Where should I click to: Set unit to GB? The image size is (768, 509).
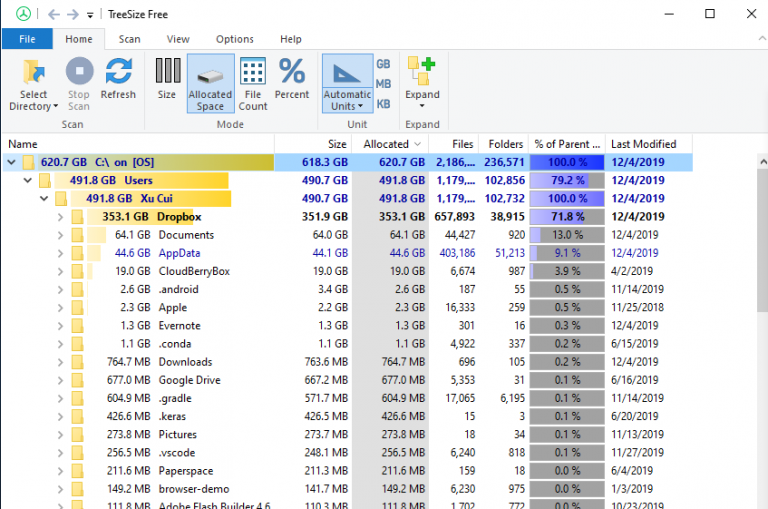coord(384,64)
